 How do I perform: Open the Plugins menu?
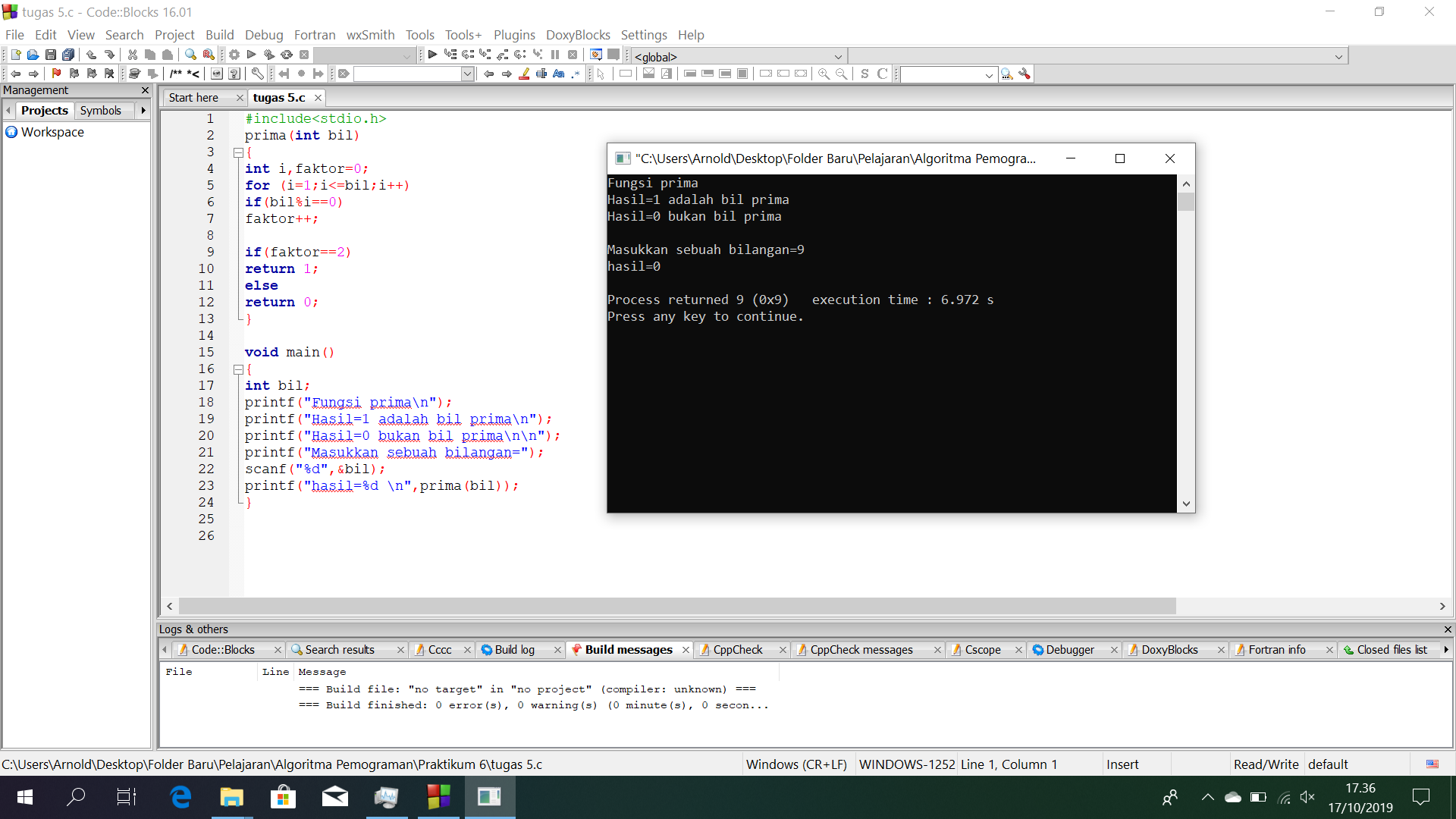514,35
